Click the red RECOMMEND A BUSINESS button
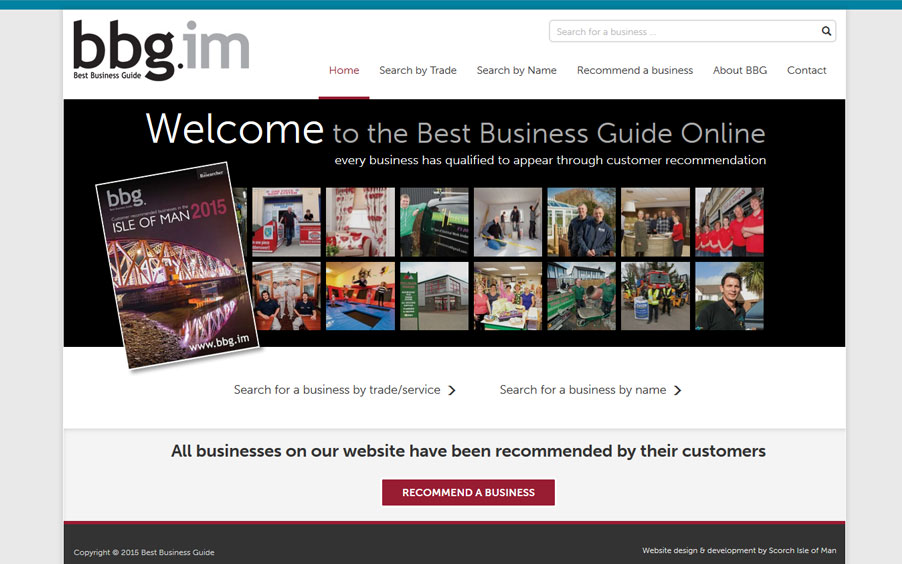This screenshot has width=902, height=564. 468,493
